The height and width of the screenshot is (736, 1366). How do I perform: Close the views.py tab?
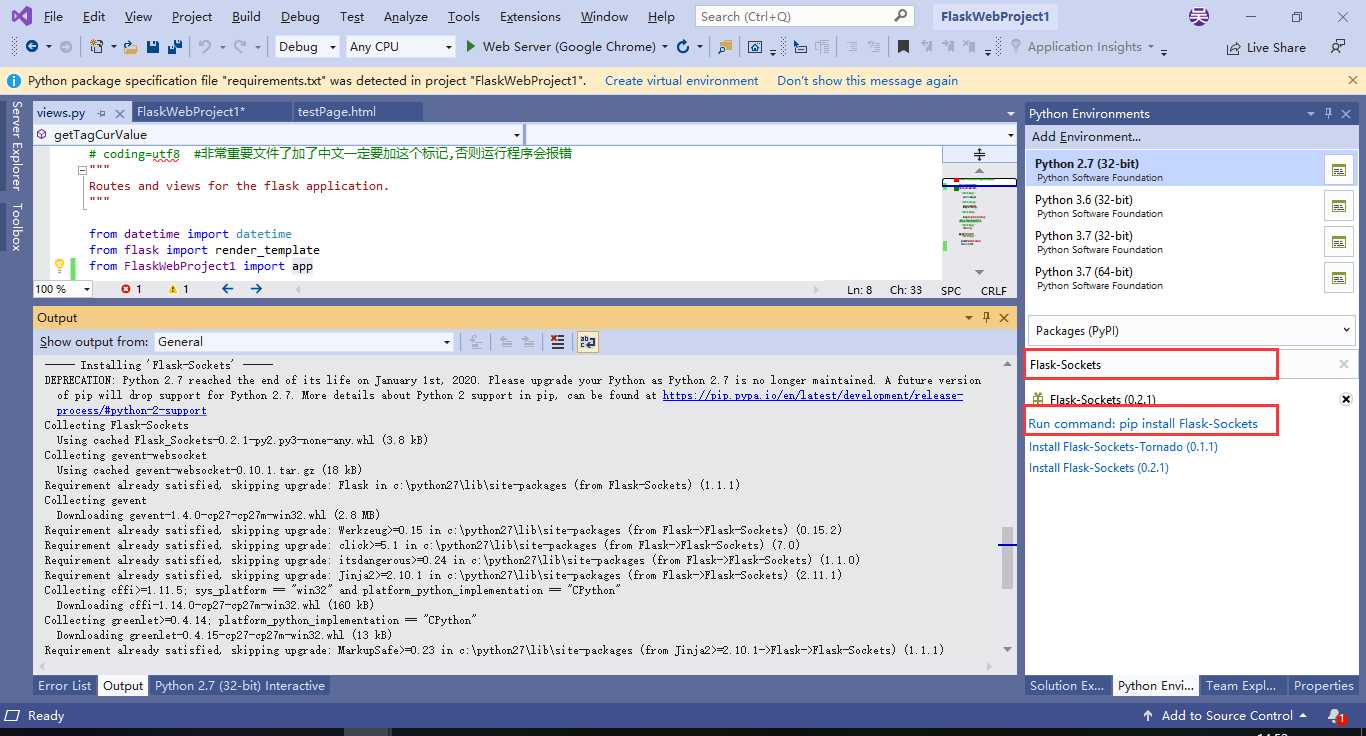click(119, 114)
